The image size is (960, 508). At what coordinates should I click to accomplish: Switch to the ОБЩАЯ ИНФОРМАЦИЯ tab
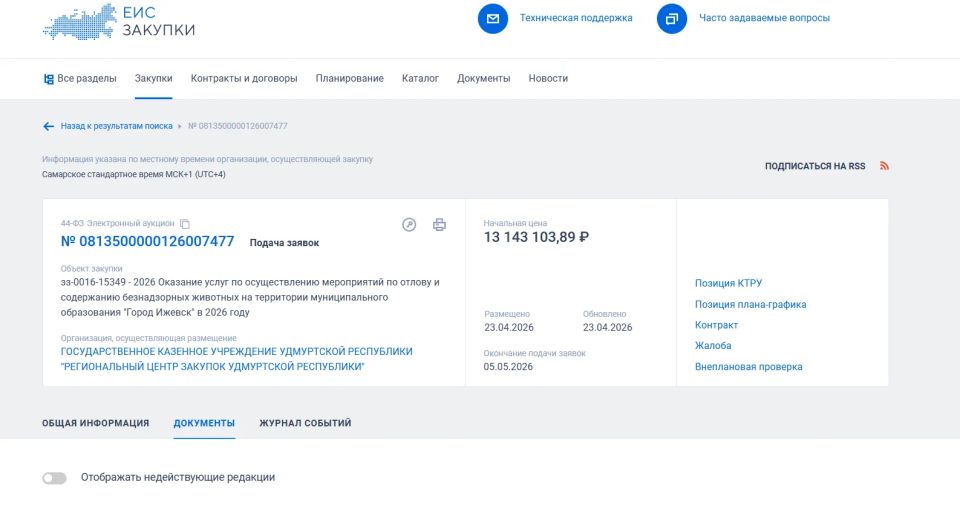pyautogui.click(x=96, y=423)
